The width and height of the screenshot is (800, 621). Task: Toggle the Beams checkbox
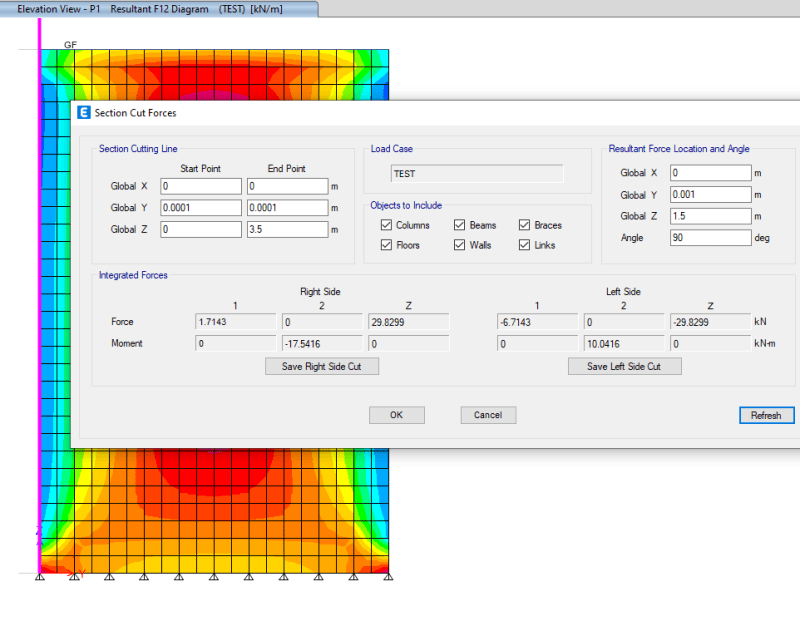point(459,225)
